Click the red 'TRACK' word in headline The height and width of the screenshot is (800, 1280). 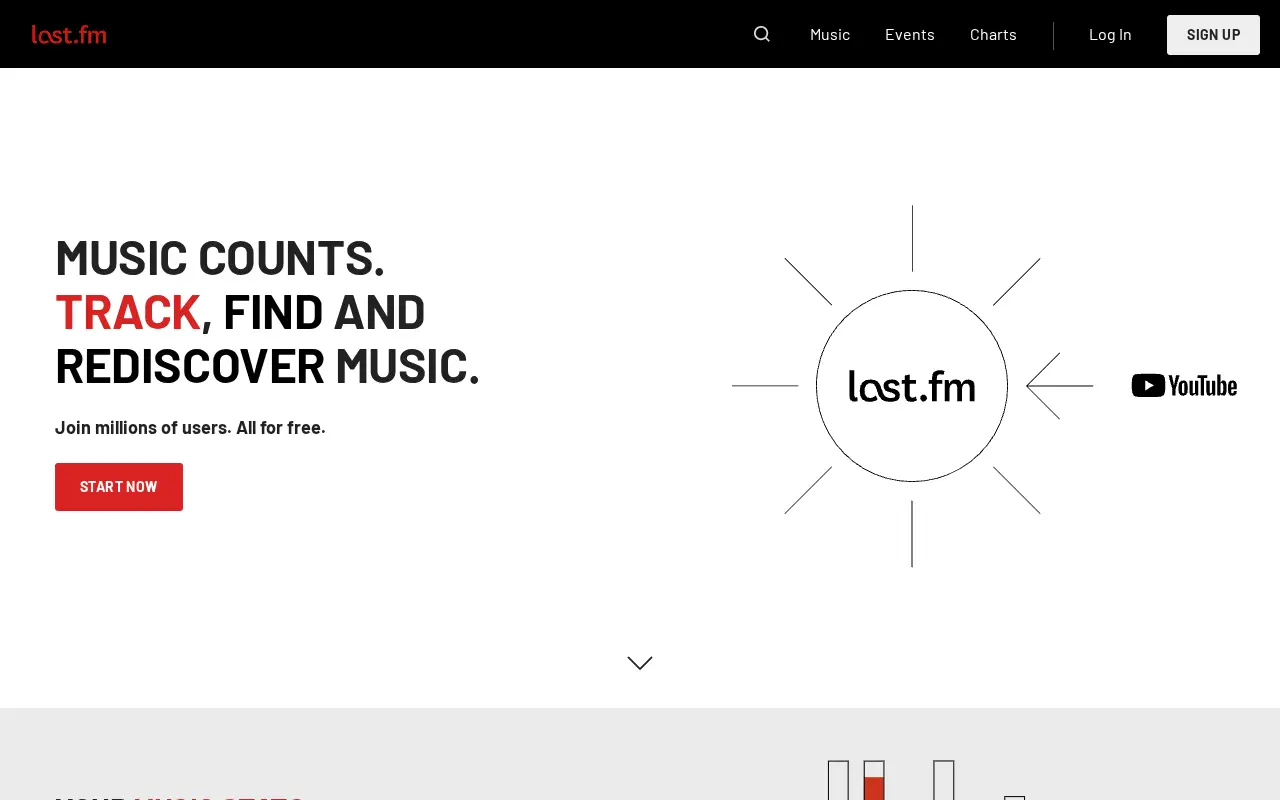point(128,312)
